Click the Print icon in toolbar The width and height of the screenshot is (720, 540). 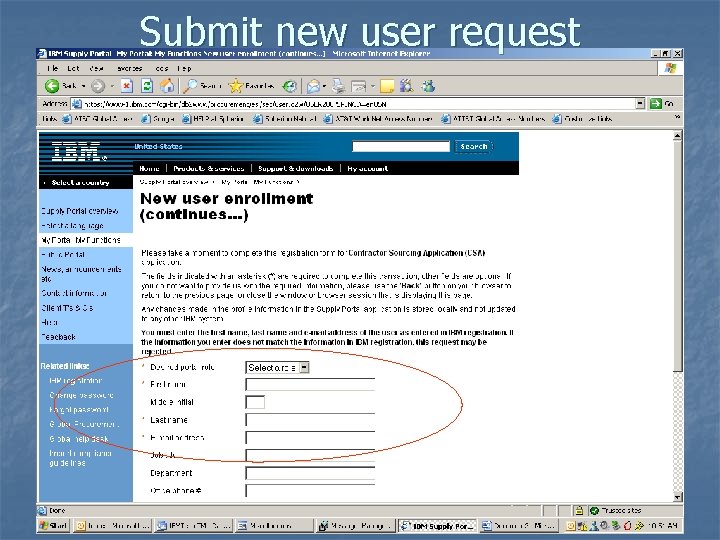(339, 86)
